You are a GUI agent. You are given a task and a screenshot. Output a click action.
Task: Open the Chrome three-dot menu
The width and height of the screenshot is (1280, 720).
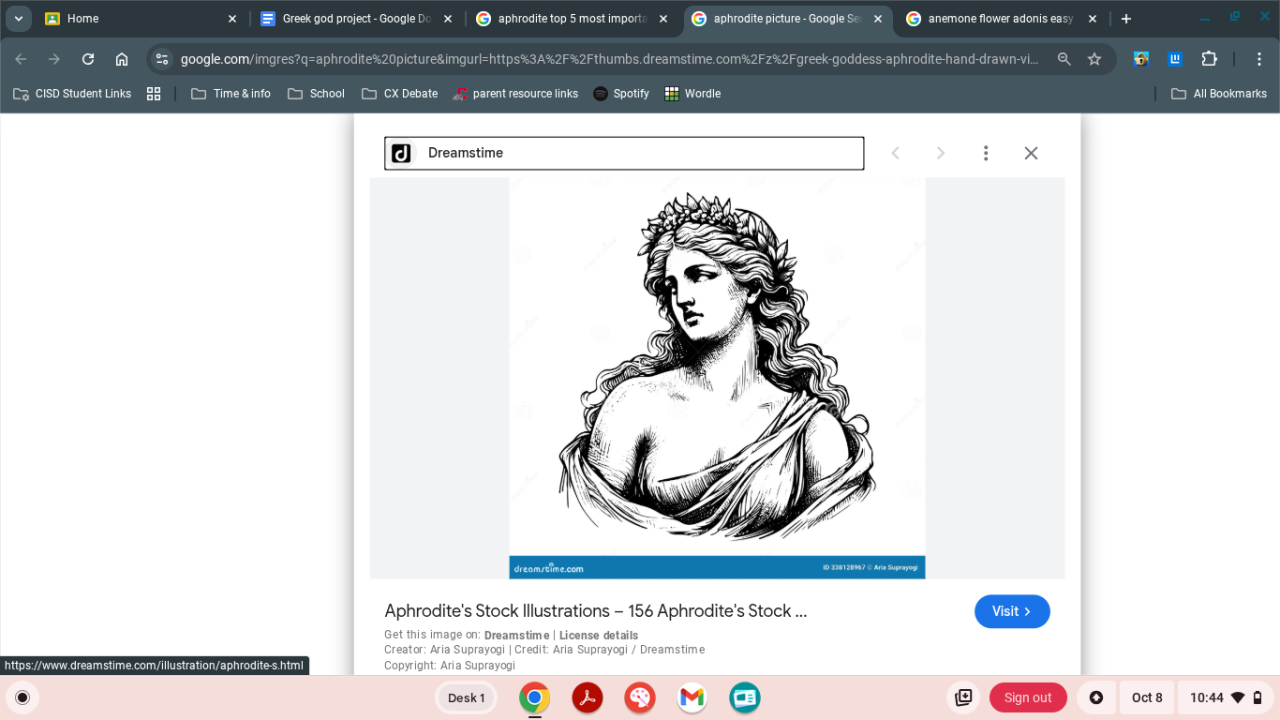(1259, 59)
